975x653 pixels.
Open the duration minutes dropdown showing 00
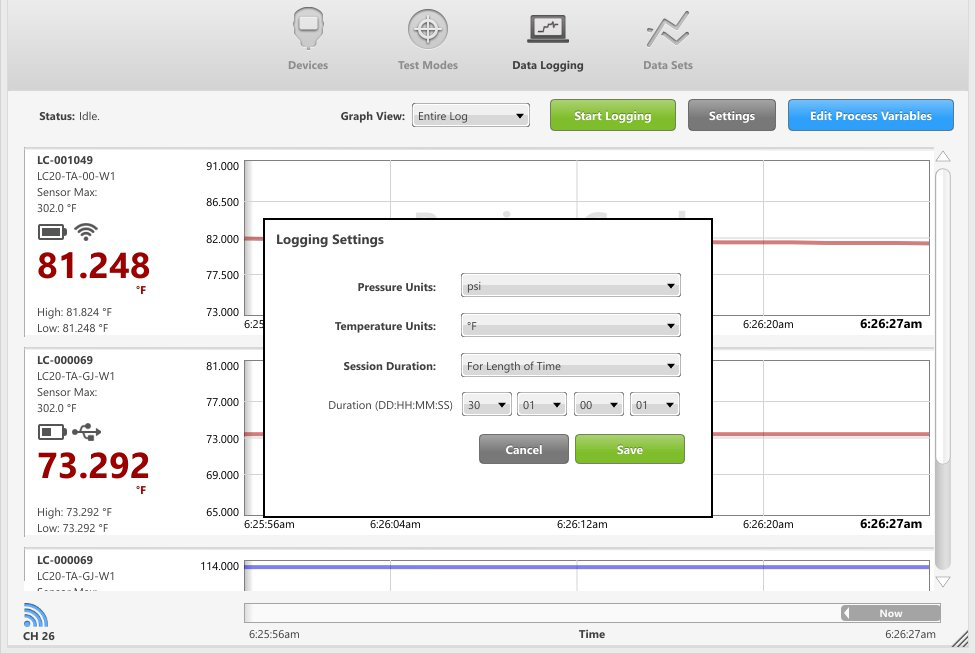point(599,405)
